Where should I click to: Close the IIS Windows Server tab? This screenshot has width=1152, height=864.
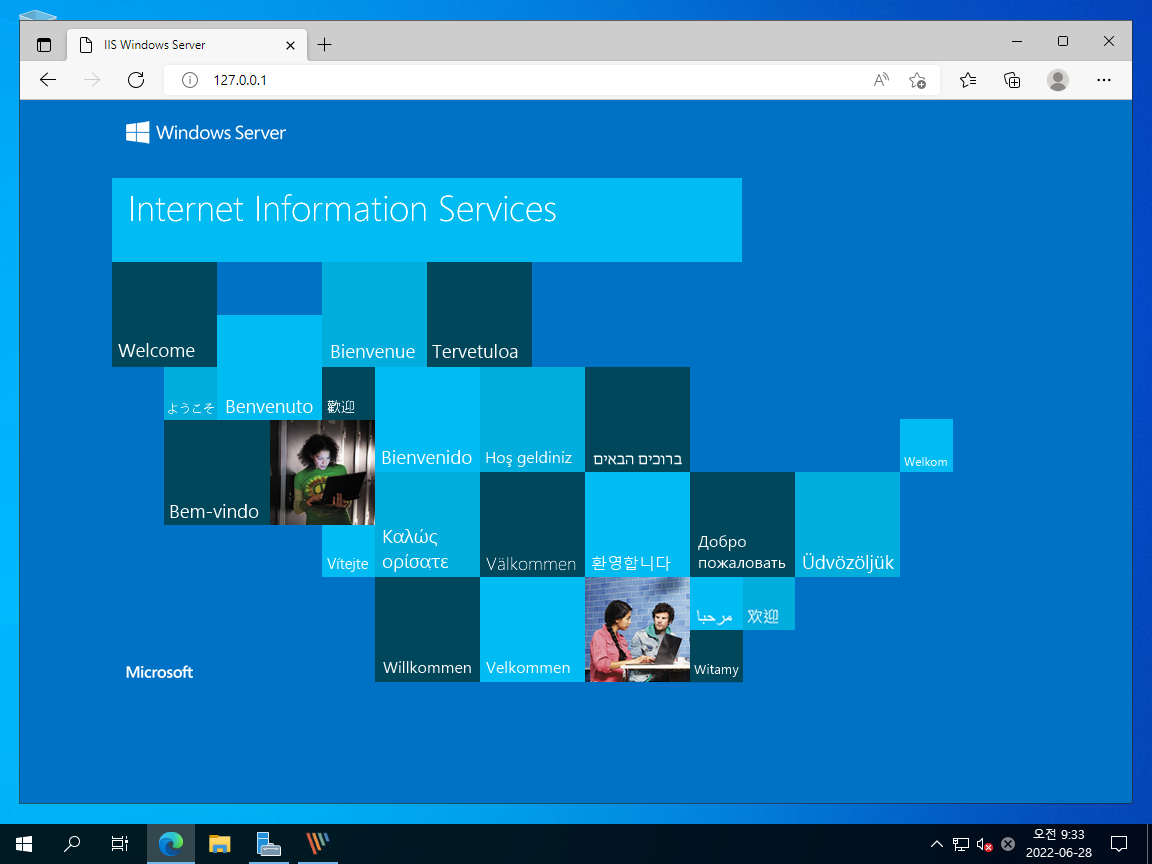pyautogui.click(x=290, y=45)
